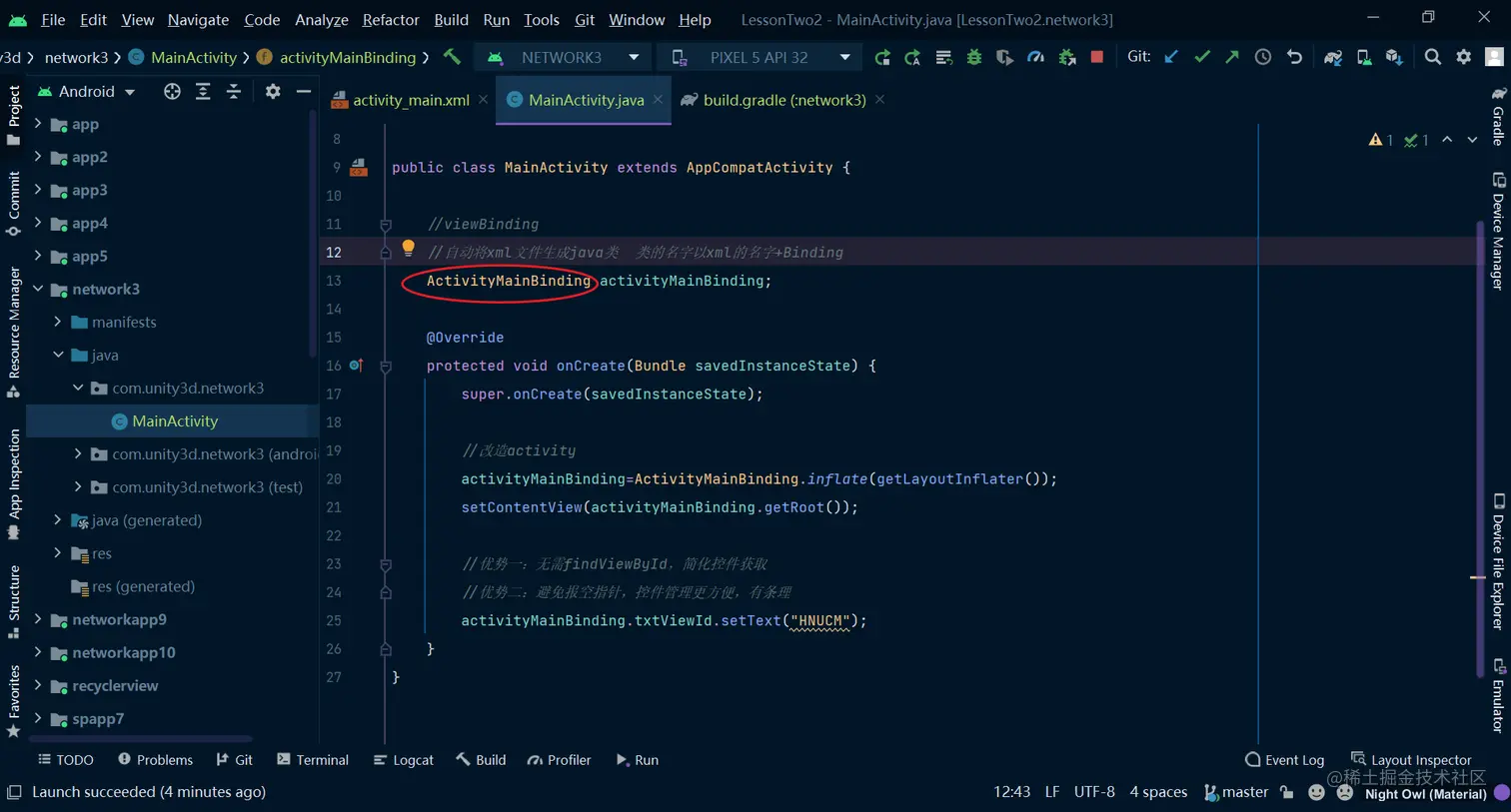Toggle the Structure side panel

[14, 601]
